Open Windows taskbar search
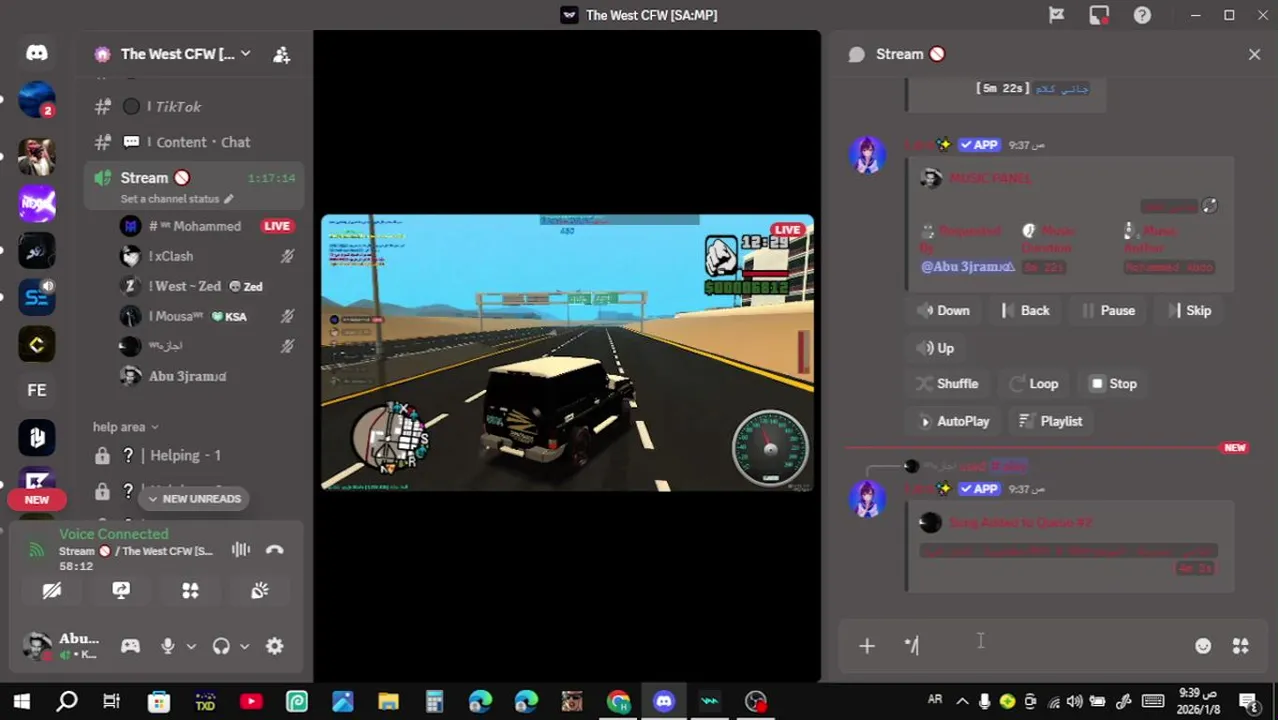The width and height of the screenshot is (1278, 720). [x=67, y=701]
